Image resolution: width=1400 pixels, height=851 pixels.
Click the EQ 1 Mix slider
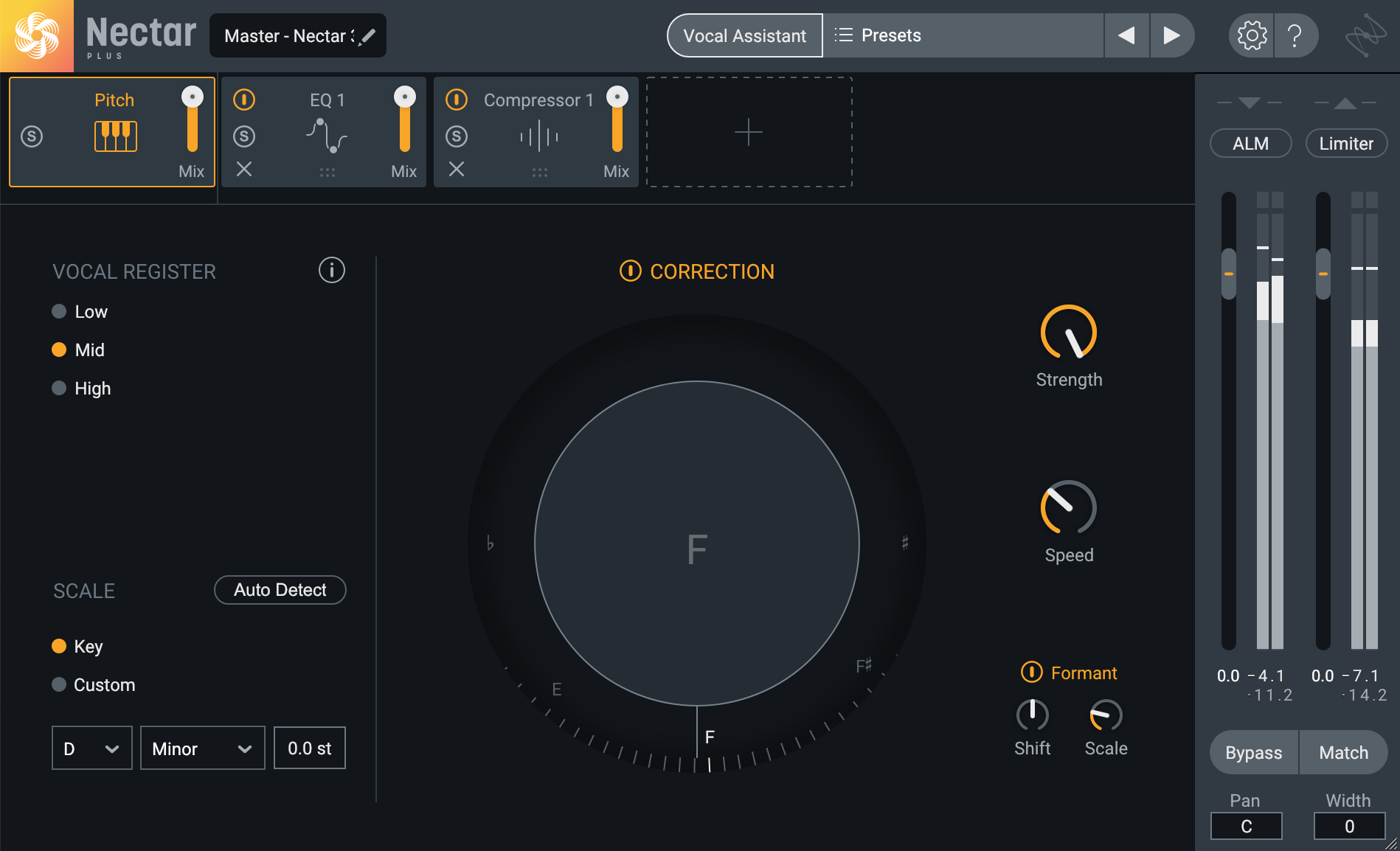pos(405,119)
